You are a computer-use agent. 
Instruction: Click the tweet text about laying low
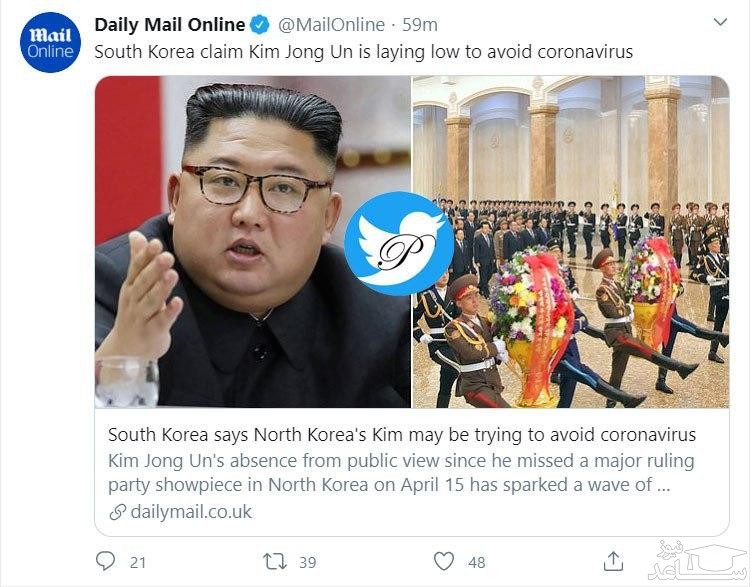[x=364, y=52]
